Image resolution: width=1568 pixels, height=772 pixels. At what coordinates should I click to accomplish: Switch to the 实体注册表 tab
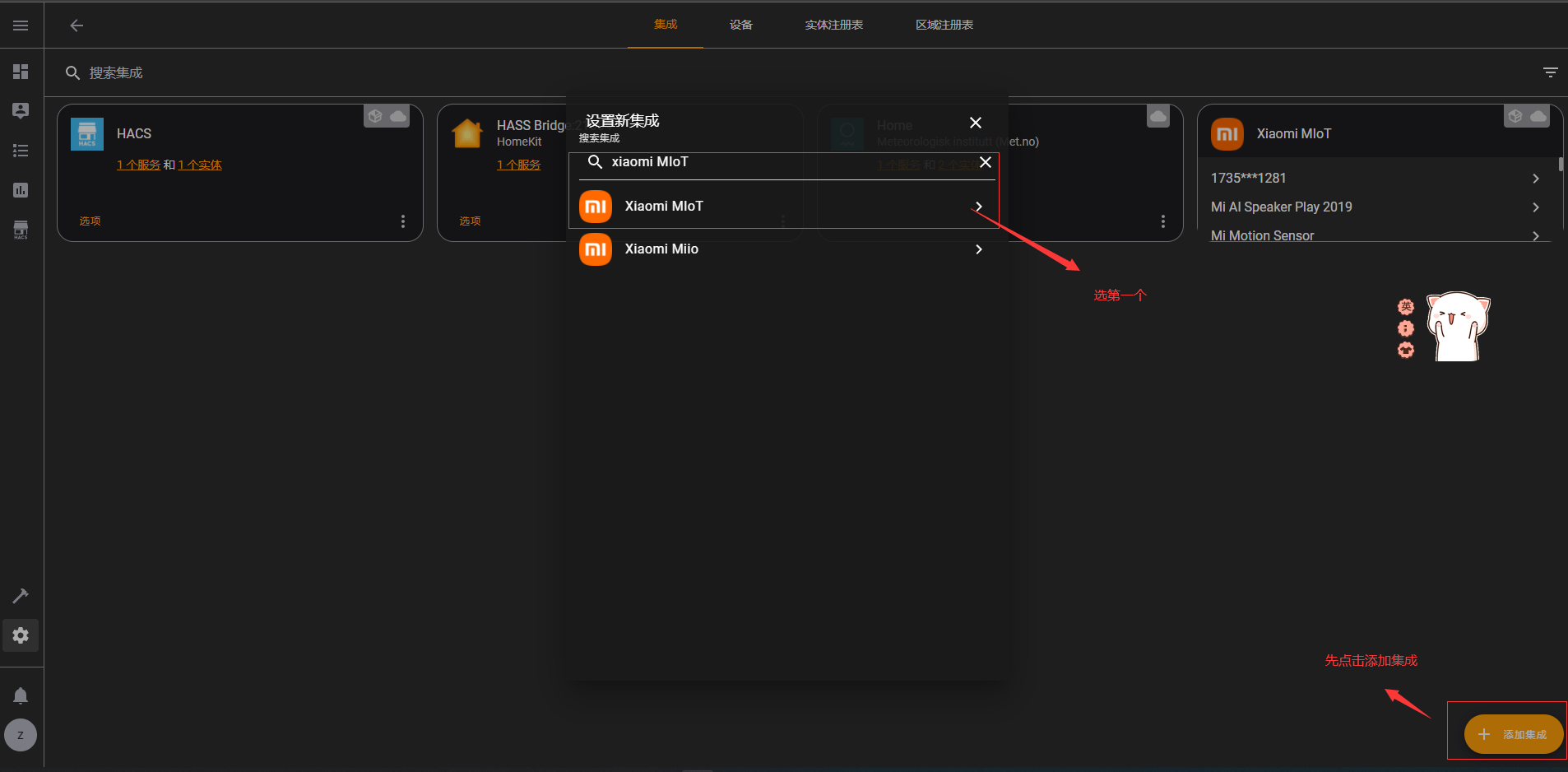[x=834, y=25]
